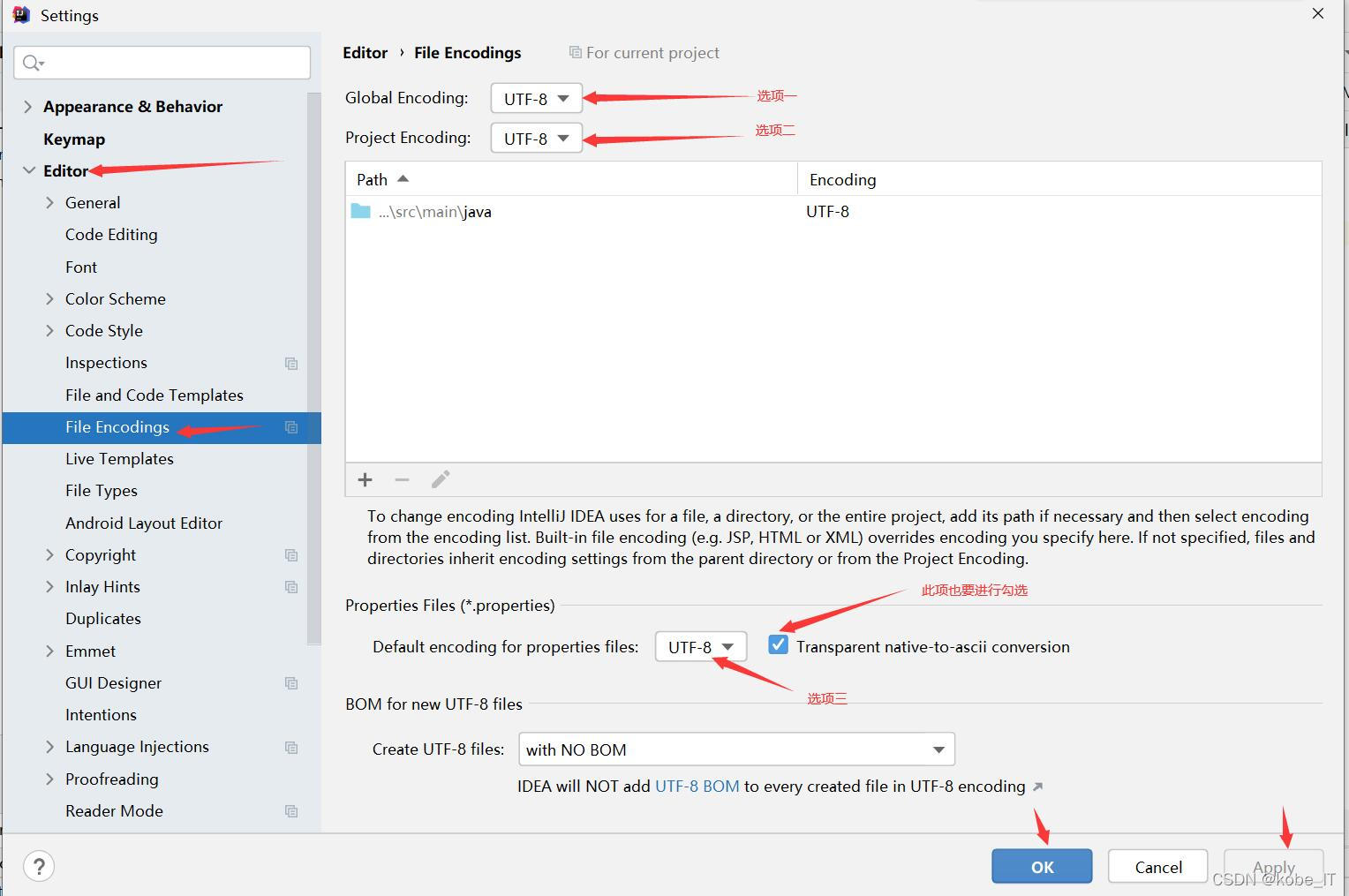Click the OK button
Screen dimensions: 1349x896
coord(1042,866)
